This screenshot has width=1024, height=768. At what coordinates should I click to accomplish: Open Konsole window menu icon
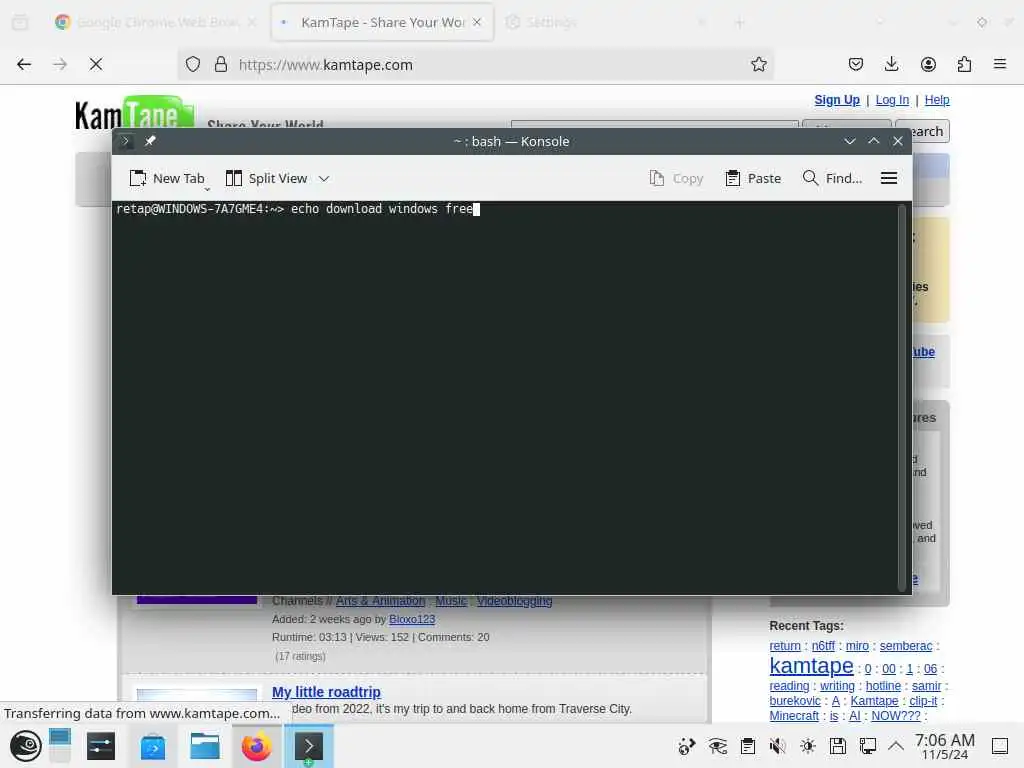click(125, 141)
